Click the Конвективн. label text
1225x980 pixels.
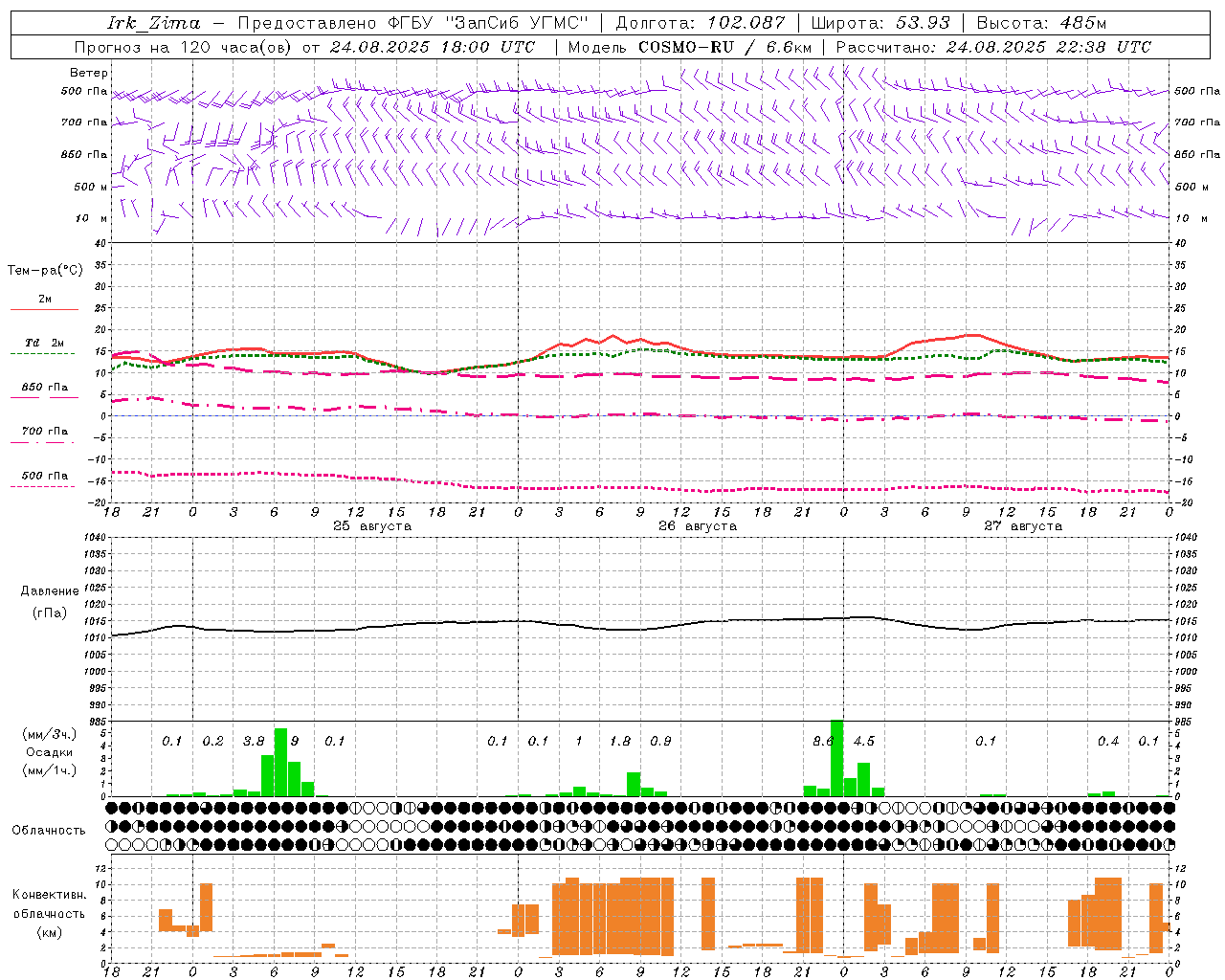point(49,895)
